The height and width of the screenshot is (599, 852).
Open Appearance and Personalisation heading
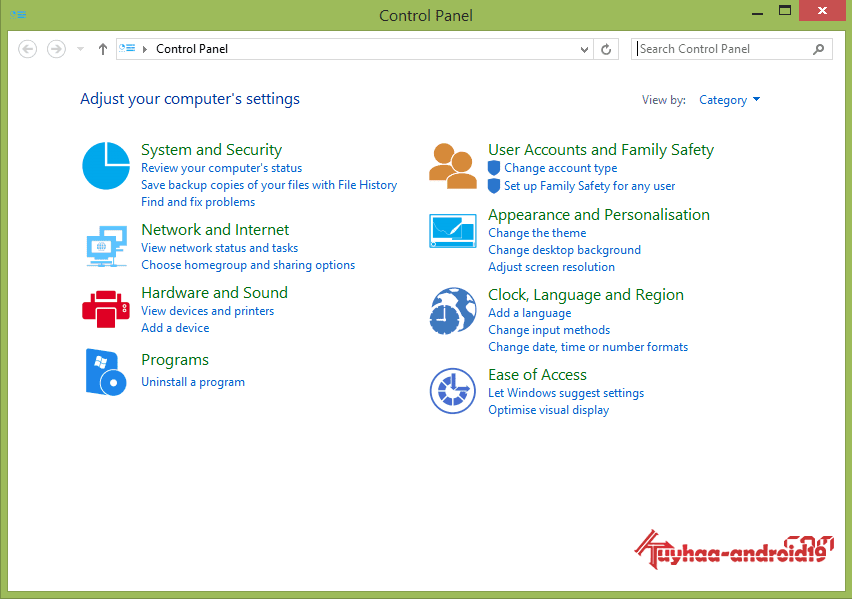pos(599,215)
